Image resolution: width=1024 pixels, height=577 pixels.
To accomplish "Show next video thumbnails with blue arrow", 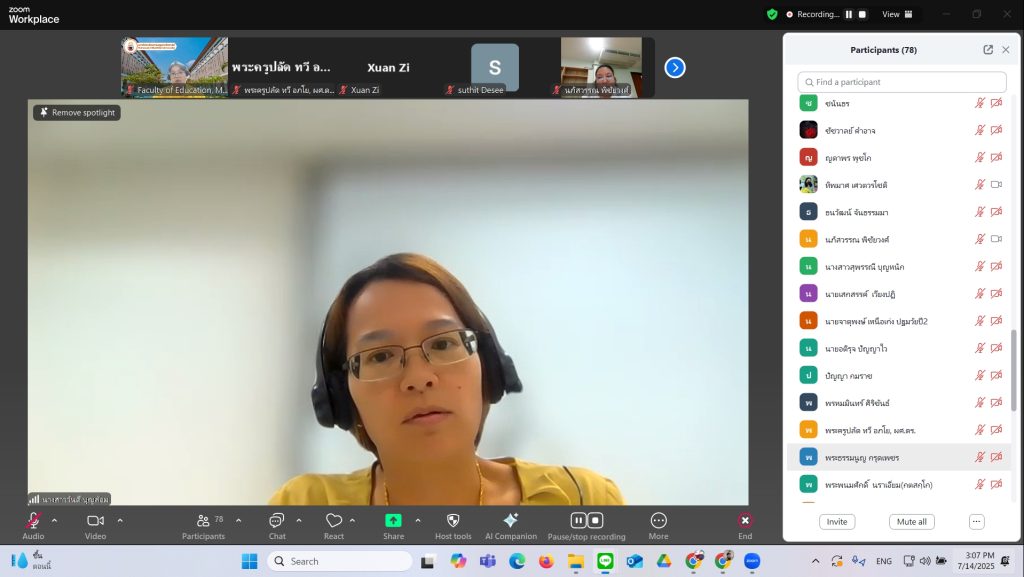I will 675,67.
